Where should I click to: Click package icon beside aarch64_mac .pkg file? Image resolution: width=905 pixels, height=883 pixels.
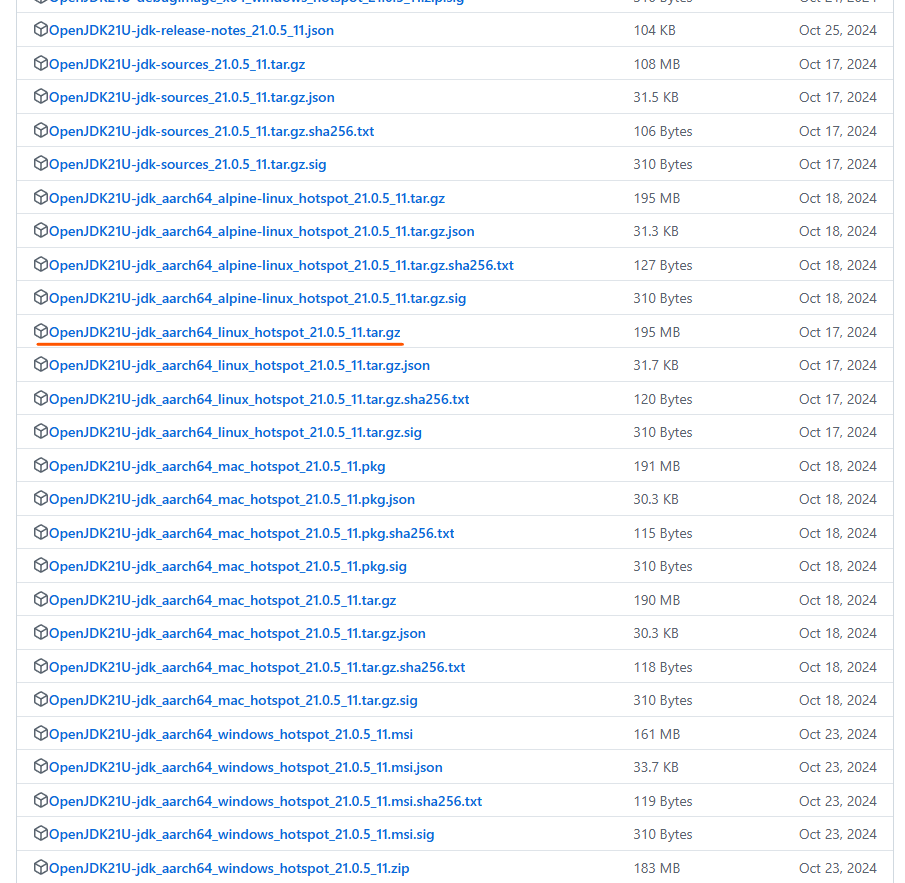[40, 465]
